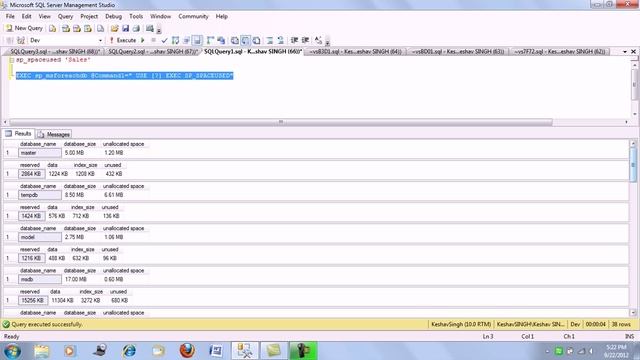Open the Analysis Services DMX Query icon
Screen dimensions: 640x360
(x=76, y=28)
